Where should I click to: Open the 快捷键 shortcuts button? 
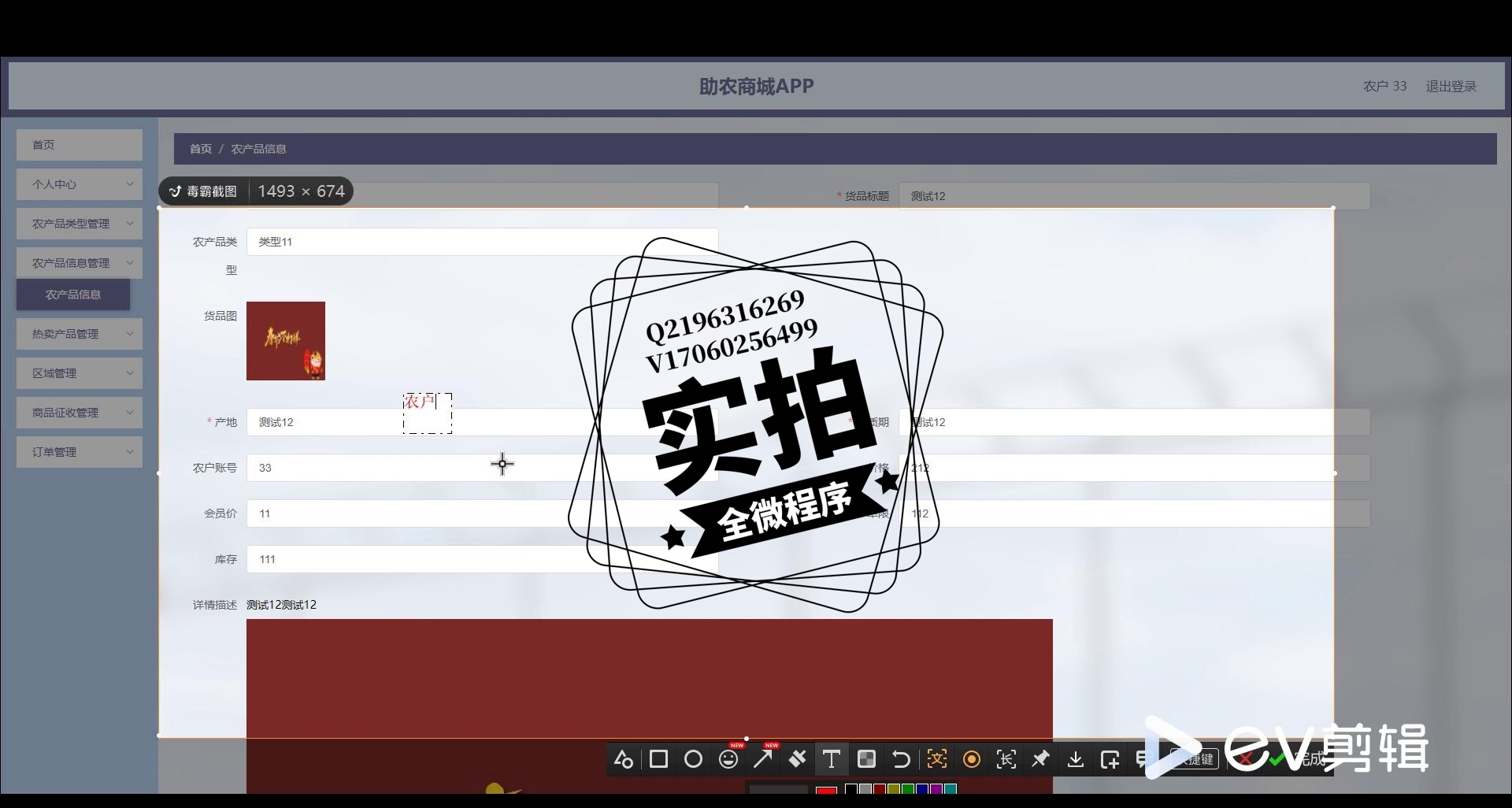point(1195,759)
